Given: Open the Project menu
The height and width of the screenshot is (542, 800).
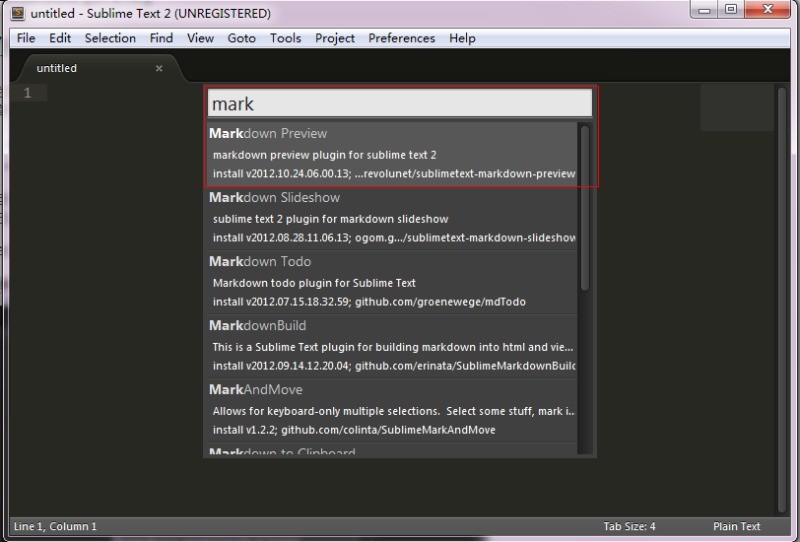Looking at the screenshot, I should click(335, 38).
